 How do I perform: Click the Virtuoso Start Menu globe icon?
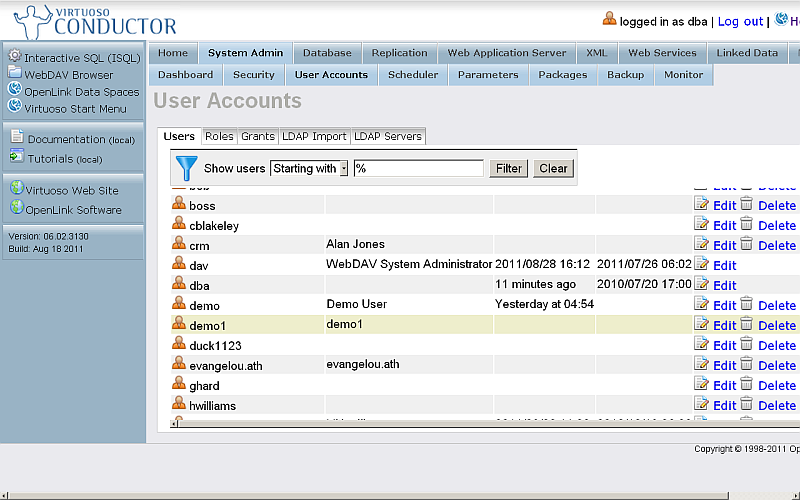point(15,106)
